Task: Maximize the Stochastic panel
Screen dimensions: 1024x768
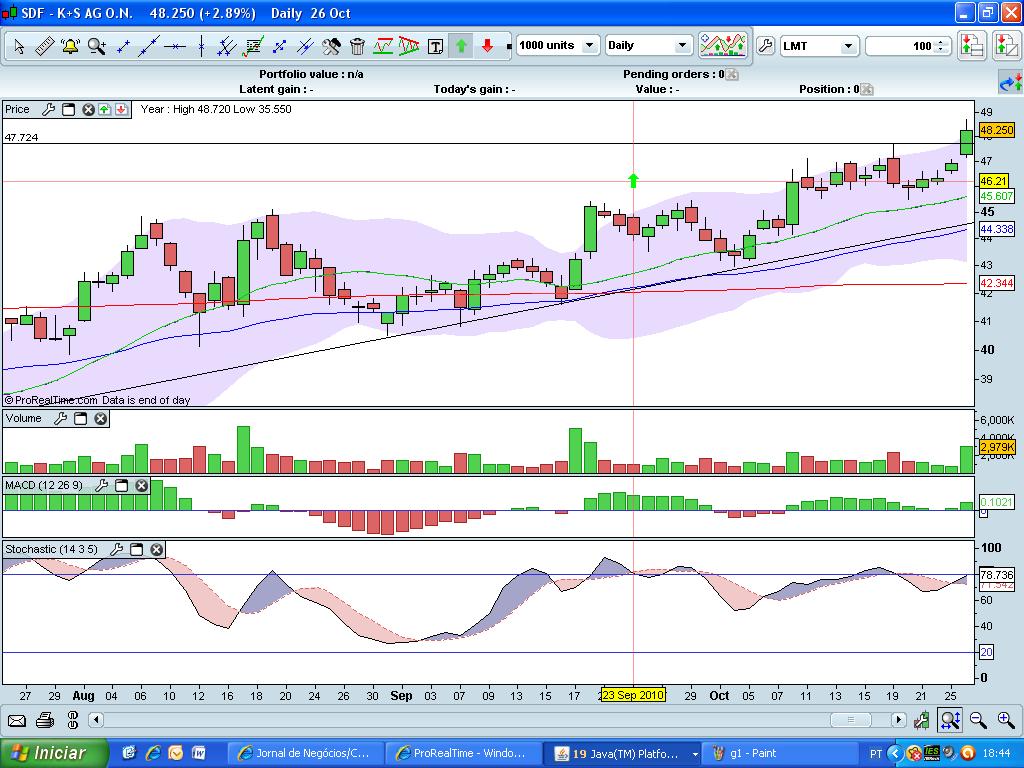Action: [136, 549]
